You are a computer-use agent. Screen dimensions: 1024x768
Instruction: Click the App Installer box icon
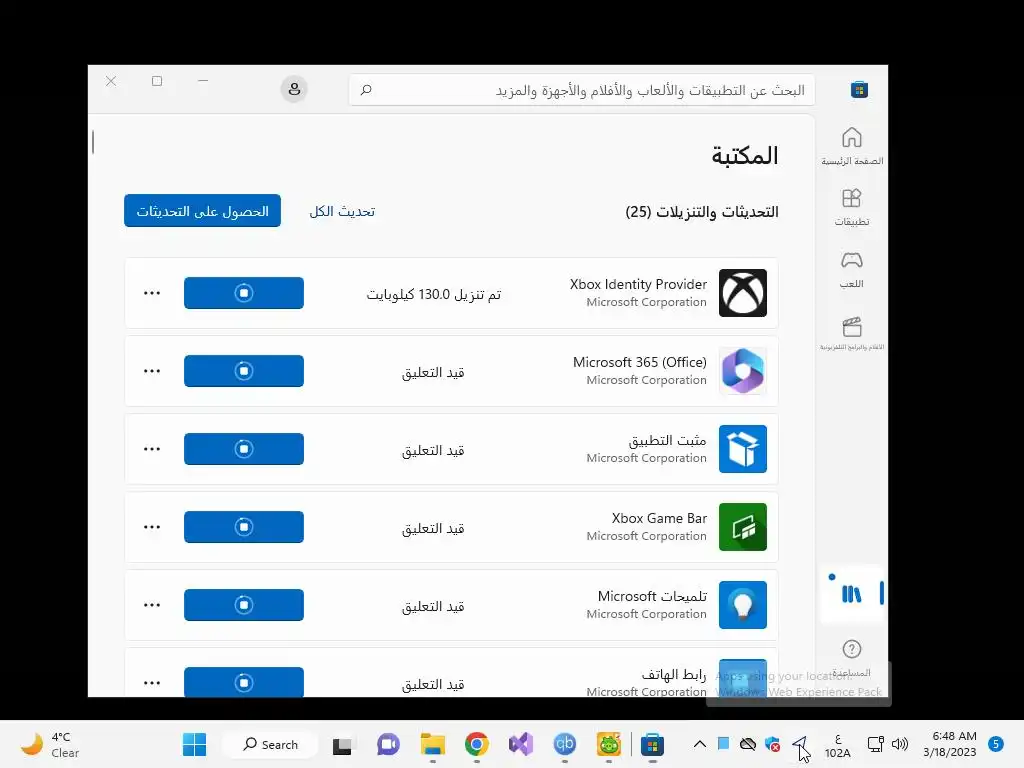743,449
